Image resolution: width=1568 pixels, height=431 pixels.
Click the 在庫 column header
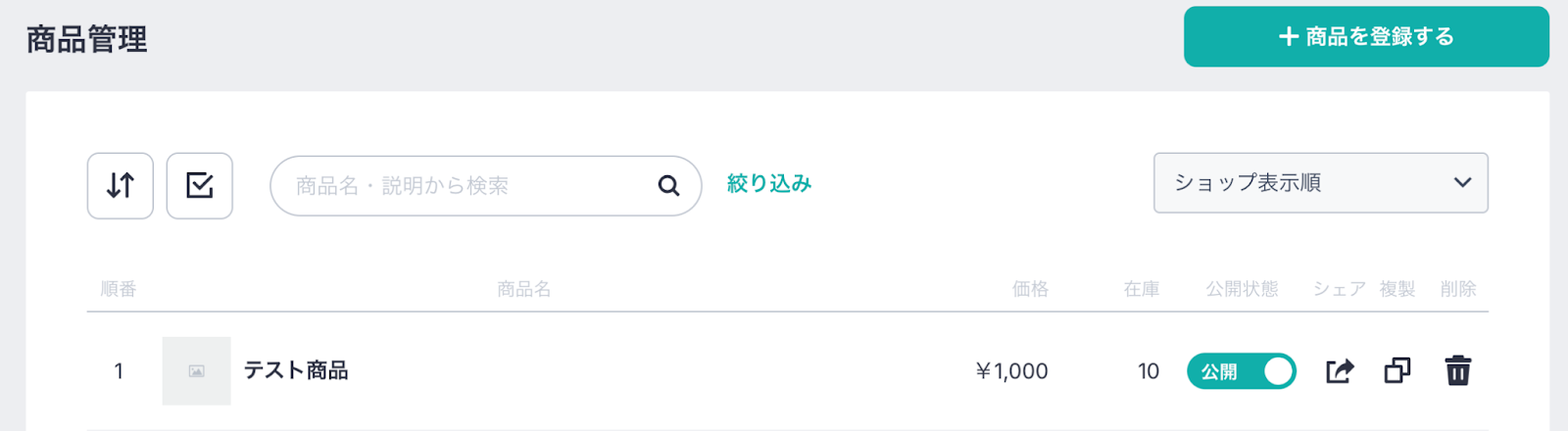(x=1142, y=289)
